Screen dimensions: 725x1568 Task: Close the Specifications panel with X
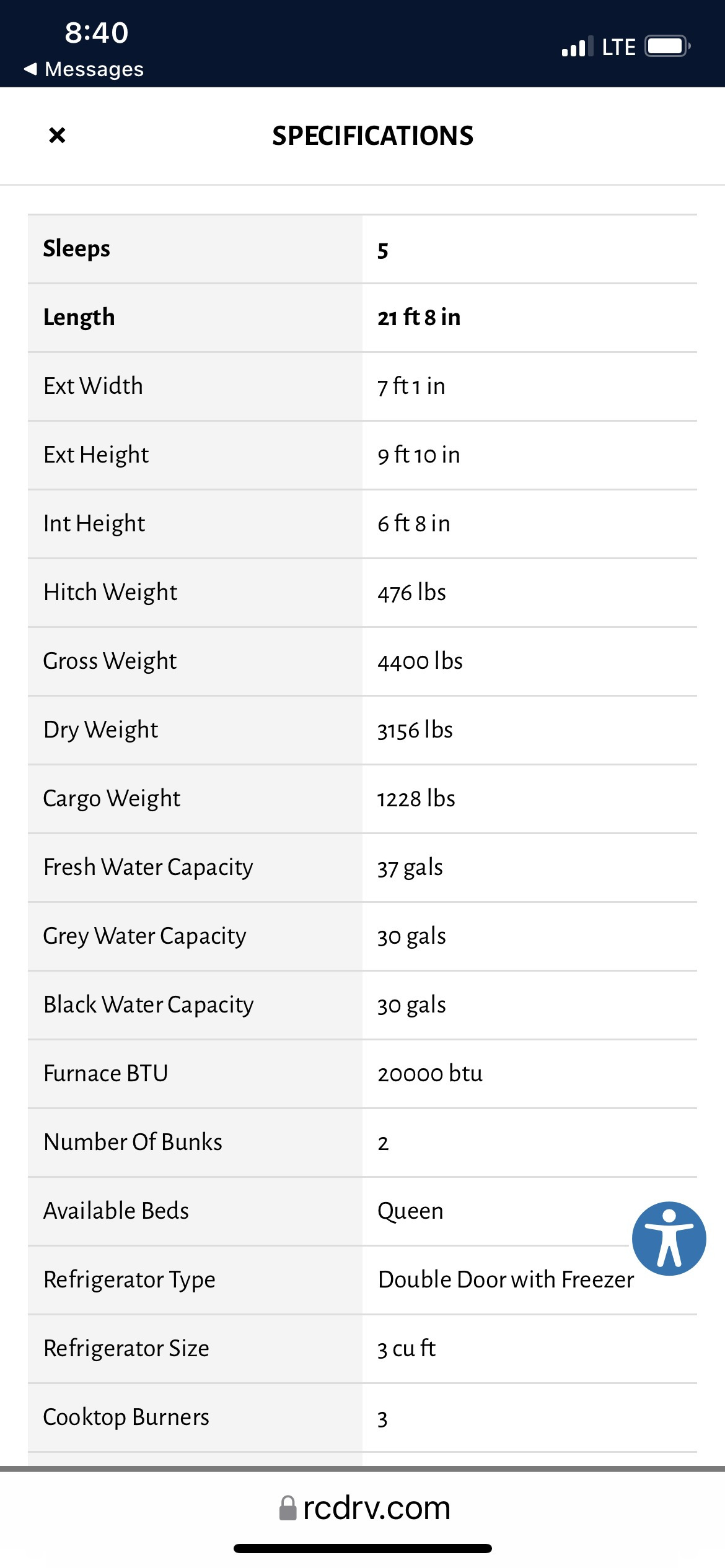[x=57, y=135]
